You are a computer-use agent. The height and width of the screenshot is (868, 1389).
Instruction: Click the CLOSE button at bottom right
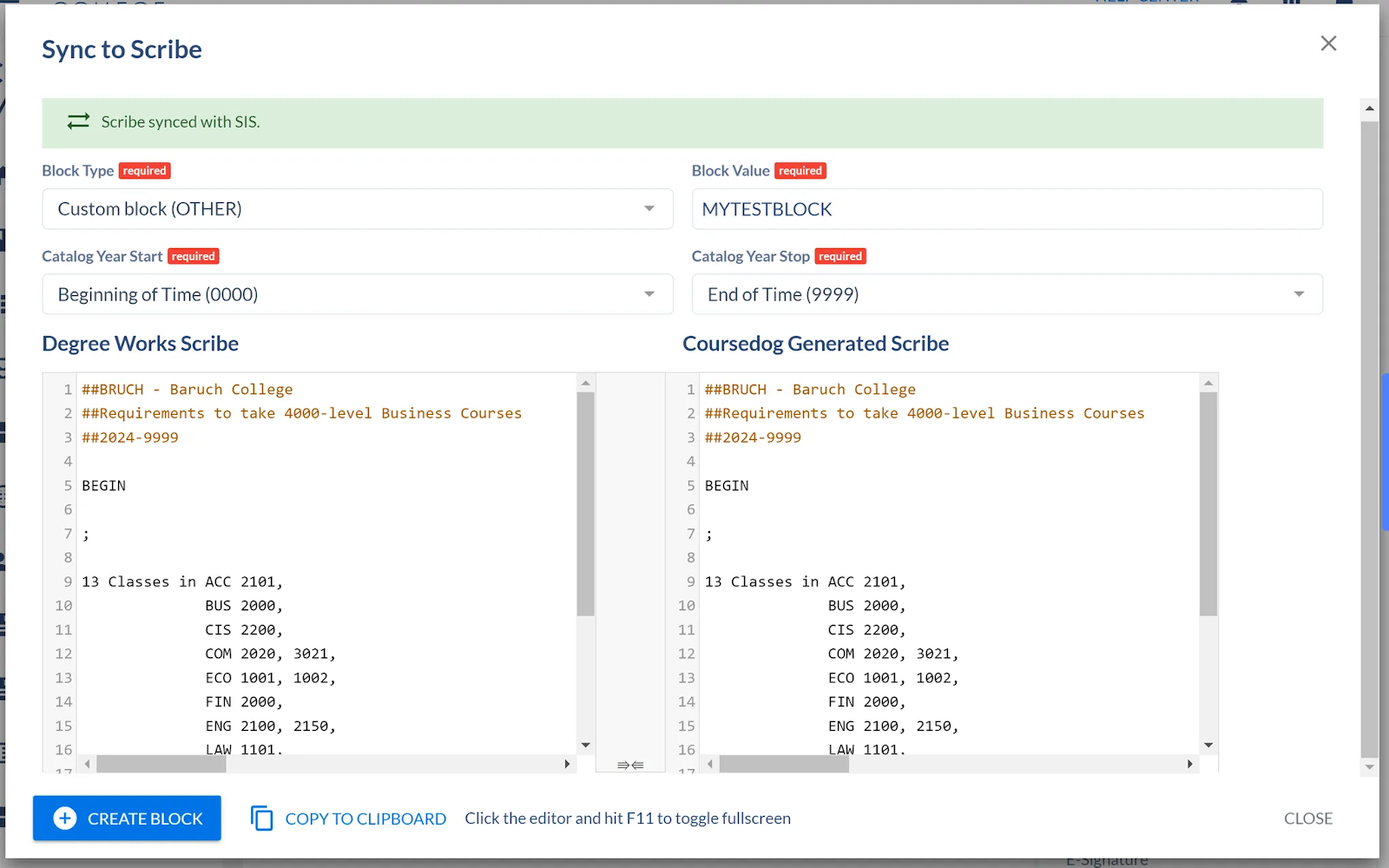(1308, 819)
